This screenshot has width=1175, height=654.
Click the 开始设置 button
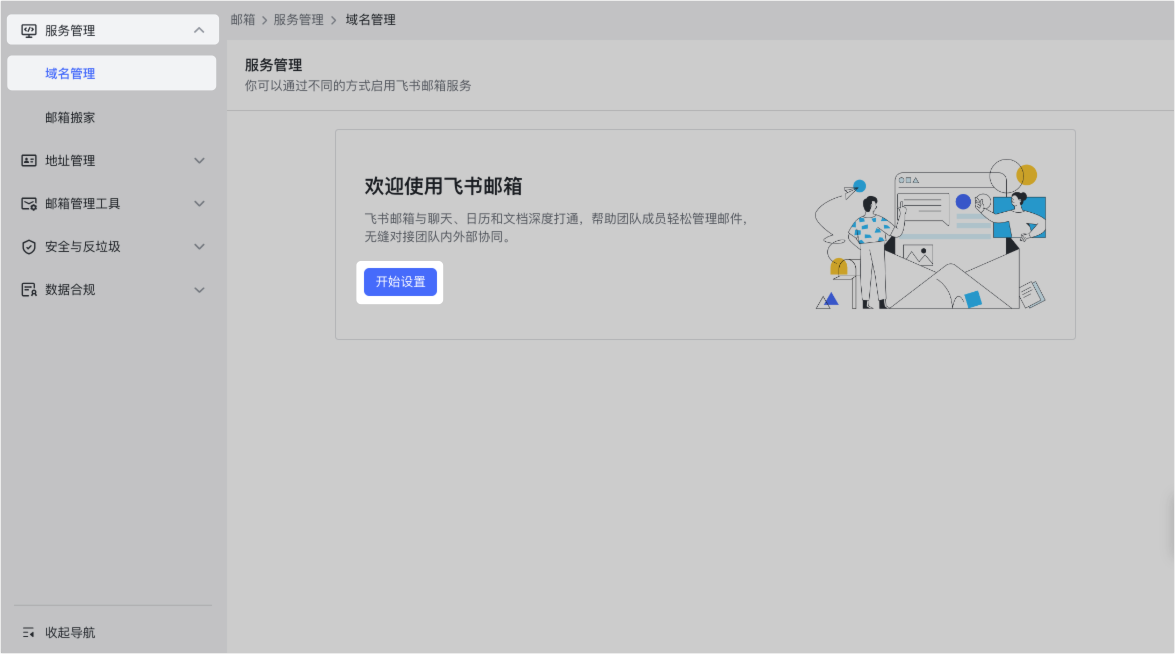pyautogui.click(x=400, y=282)
